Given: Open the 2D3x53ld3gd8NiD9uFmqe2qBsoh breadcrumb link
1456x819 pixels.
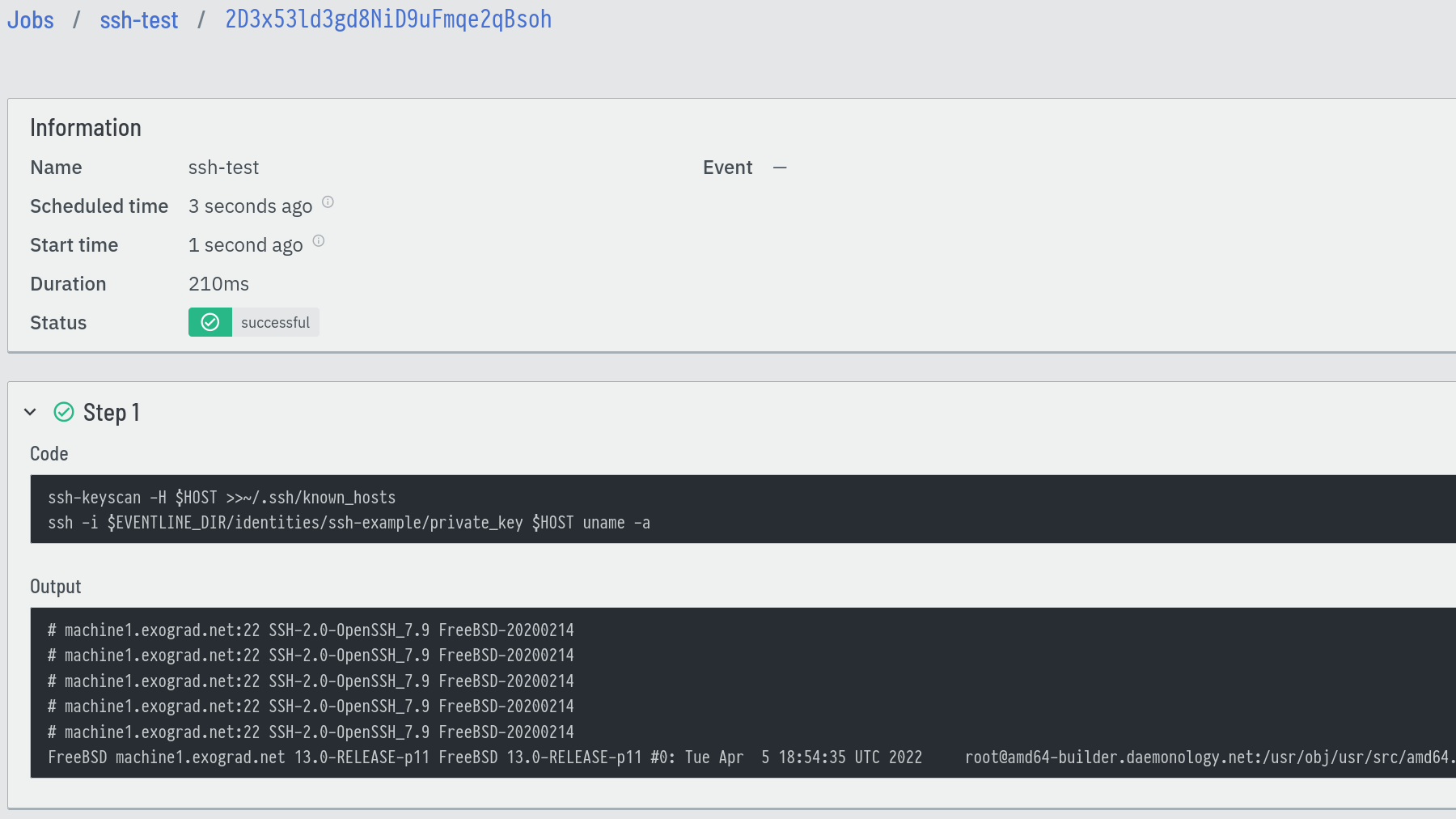Looking at the screenshot, I should (x=388, y=19).
